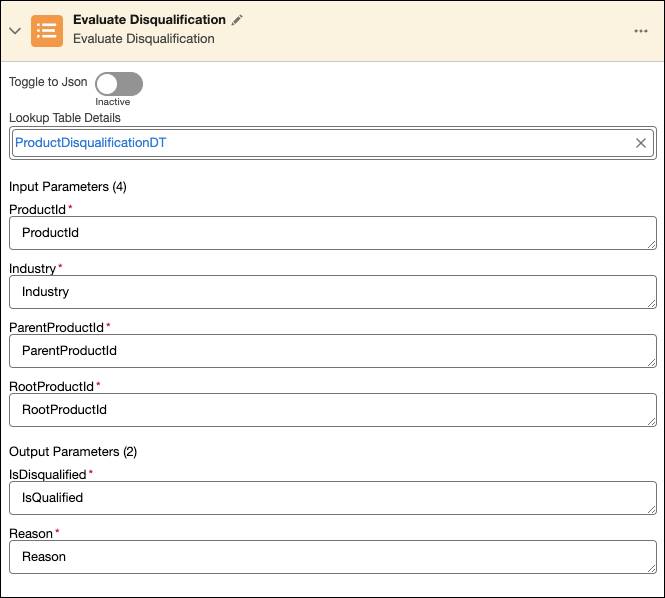Click the Reason field label

click(31, 534)
